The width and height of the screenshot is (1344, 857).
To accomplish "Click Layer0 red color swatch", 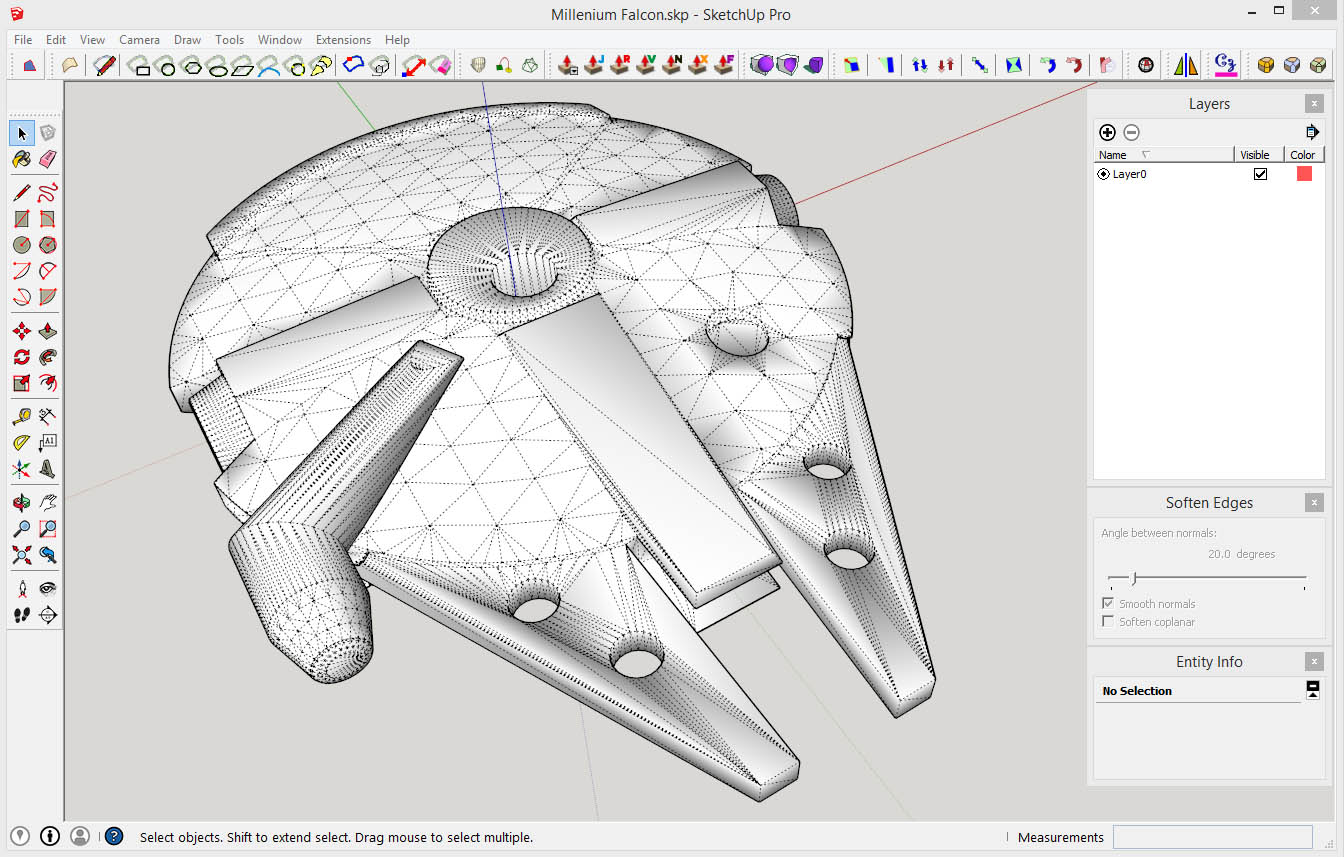I will [1304, 174].
